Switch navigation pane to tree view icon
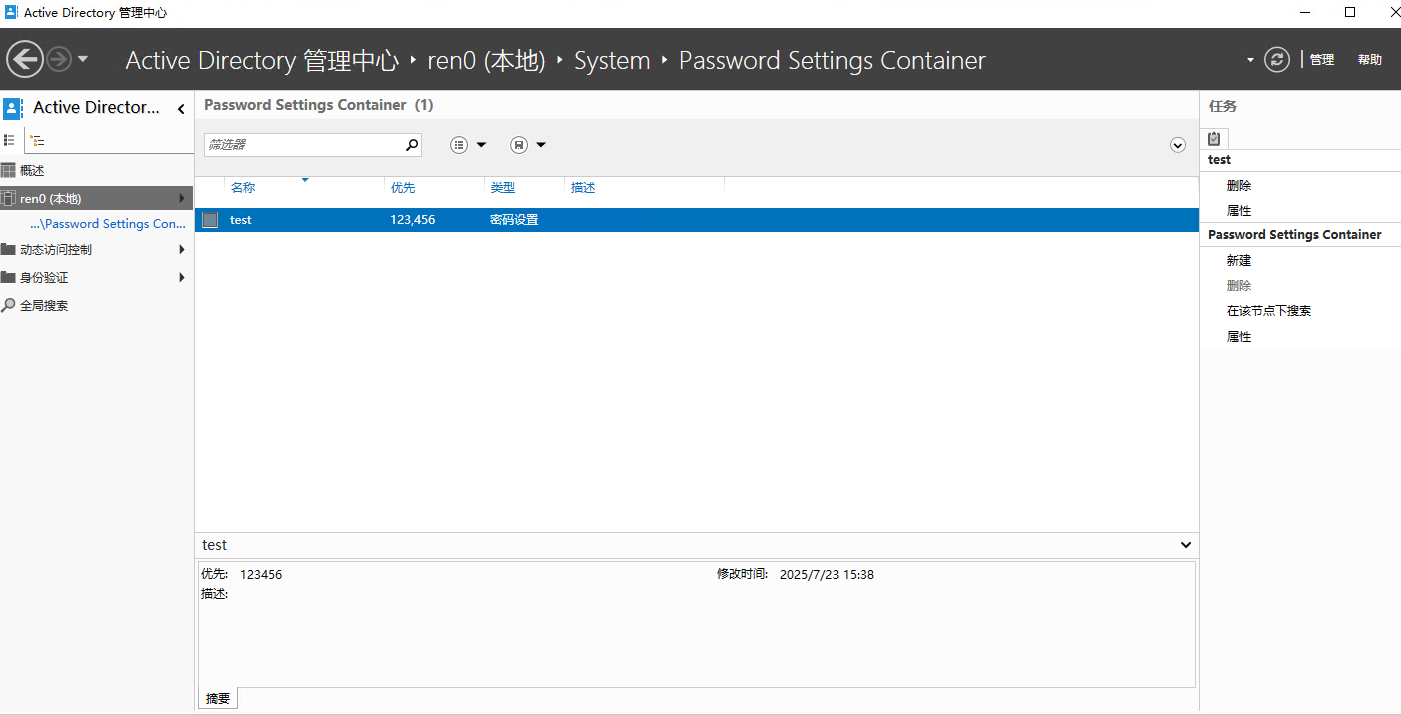The width and height of the screenshot is (1401, 715). click(37, 141)
